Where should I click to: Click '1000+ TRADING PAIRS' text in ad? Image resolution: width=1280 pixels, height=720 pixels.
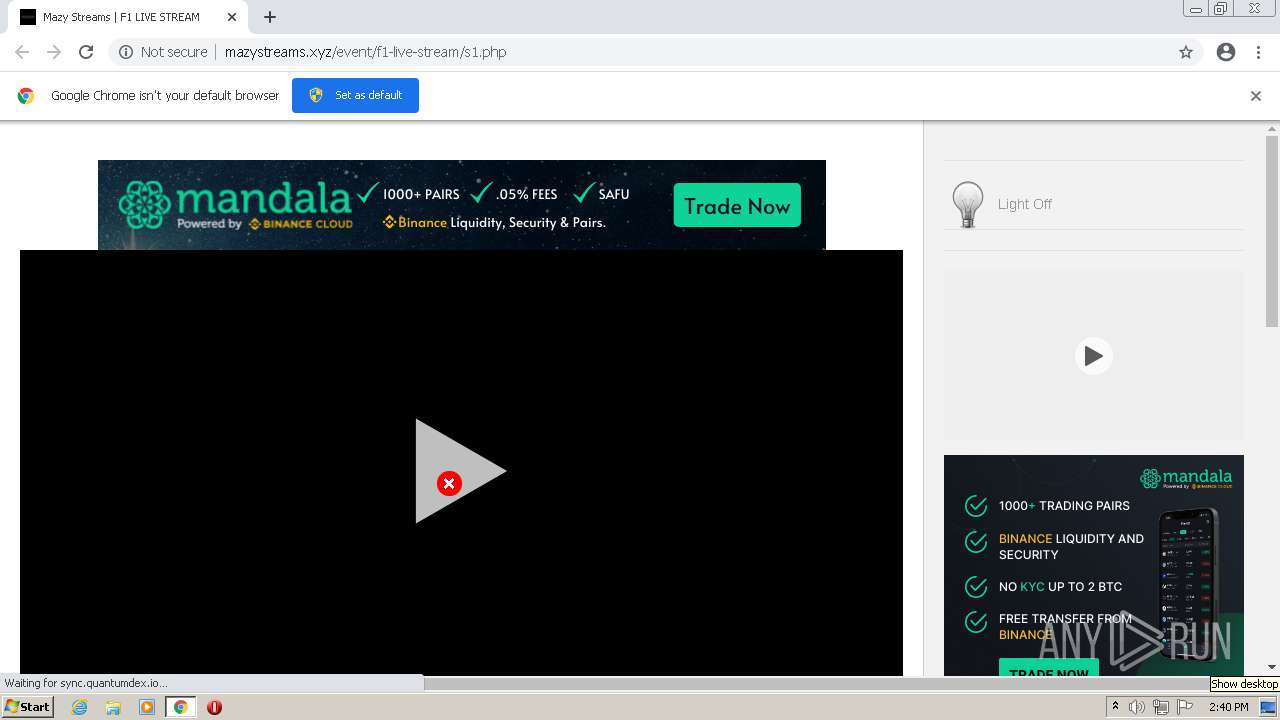[1064, 506]
